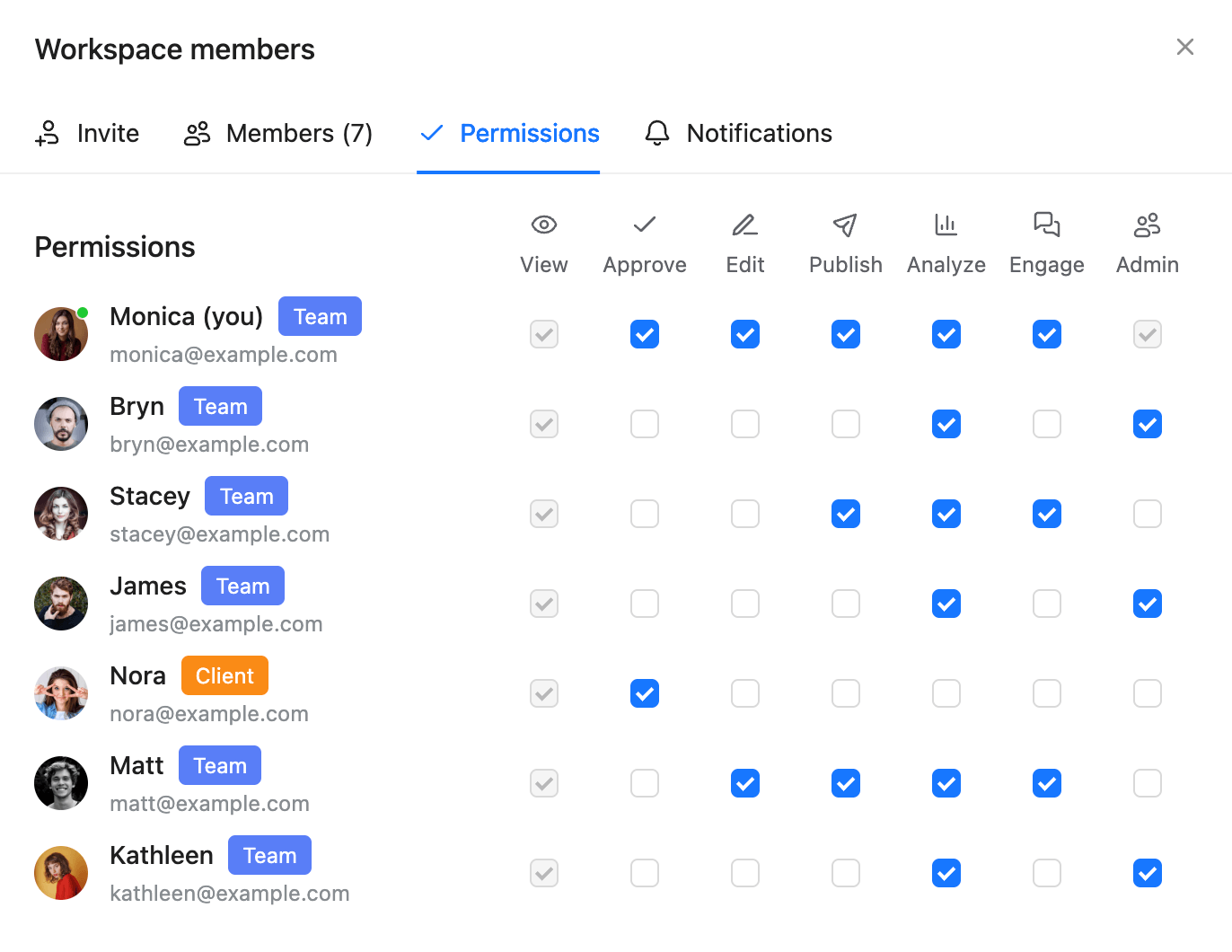This screenshot has width=1232, height=952.
Task: Click the notification bell icon
Action: [656, 133]
